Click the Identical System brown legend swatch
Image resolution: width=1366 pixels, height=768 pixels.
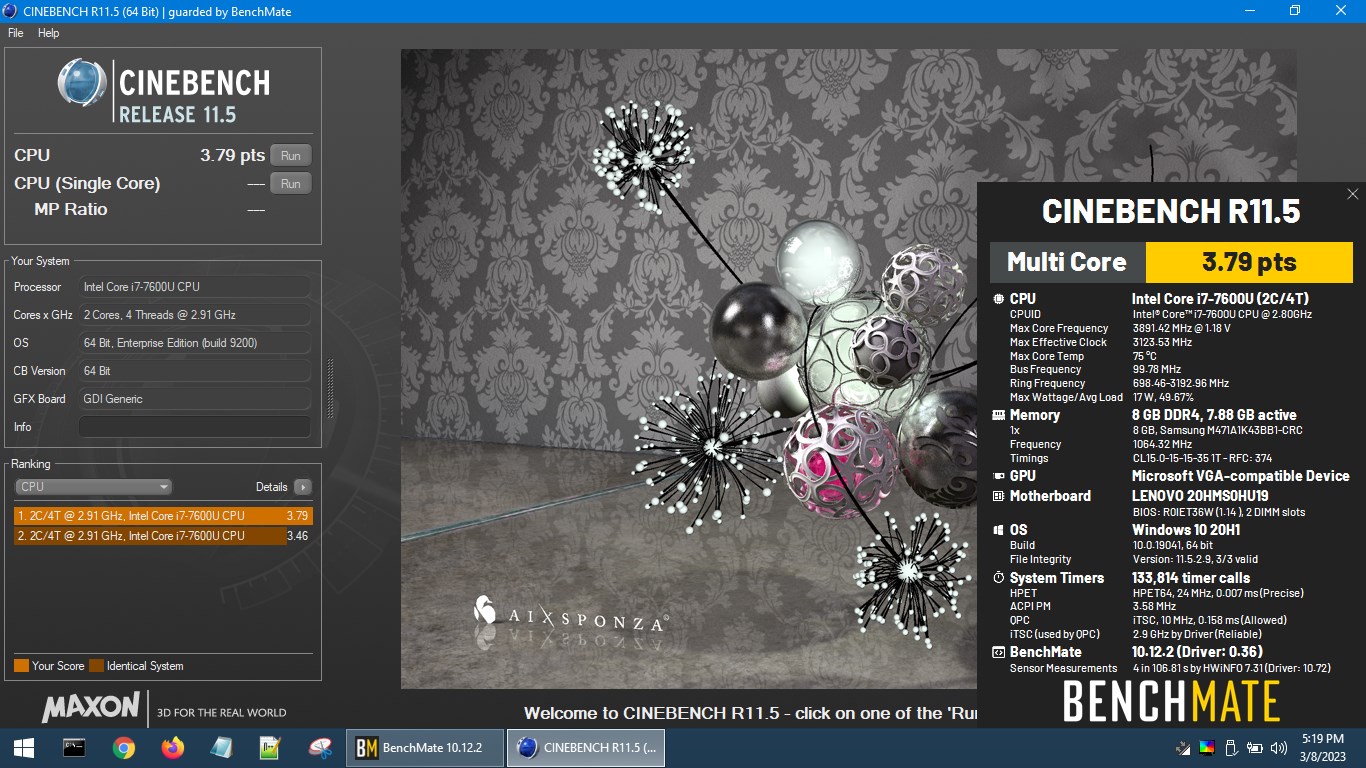[96, 666]
